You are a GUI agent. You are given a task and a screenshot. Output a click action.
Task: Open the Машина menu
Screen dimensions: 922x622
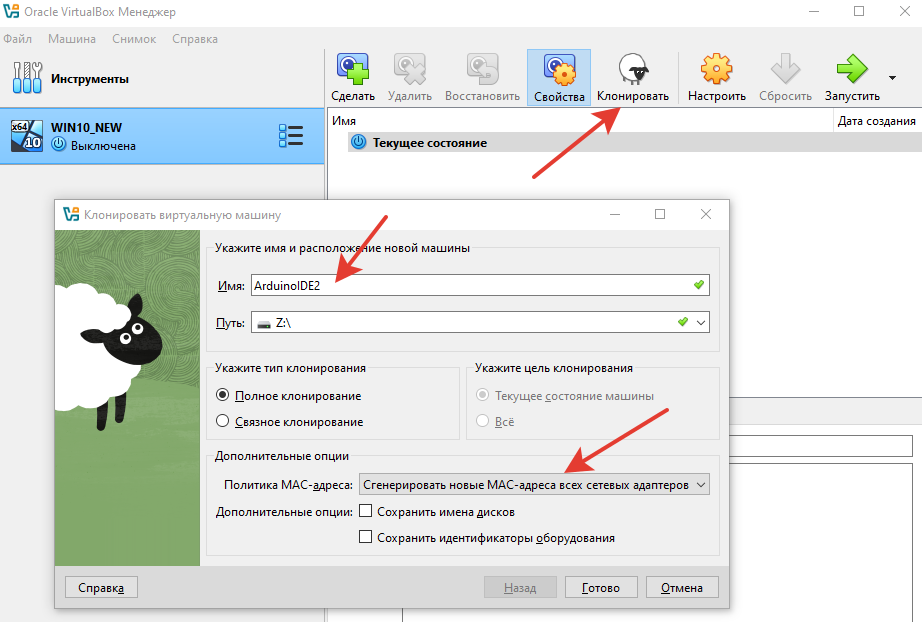[x=72, y=39]
